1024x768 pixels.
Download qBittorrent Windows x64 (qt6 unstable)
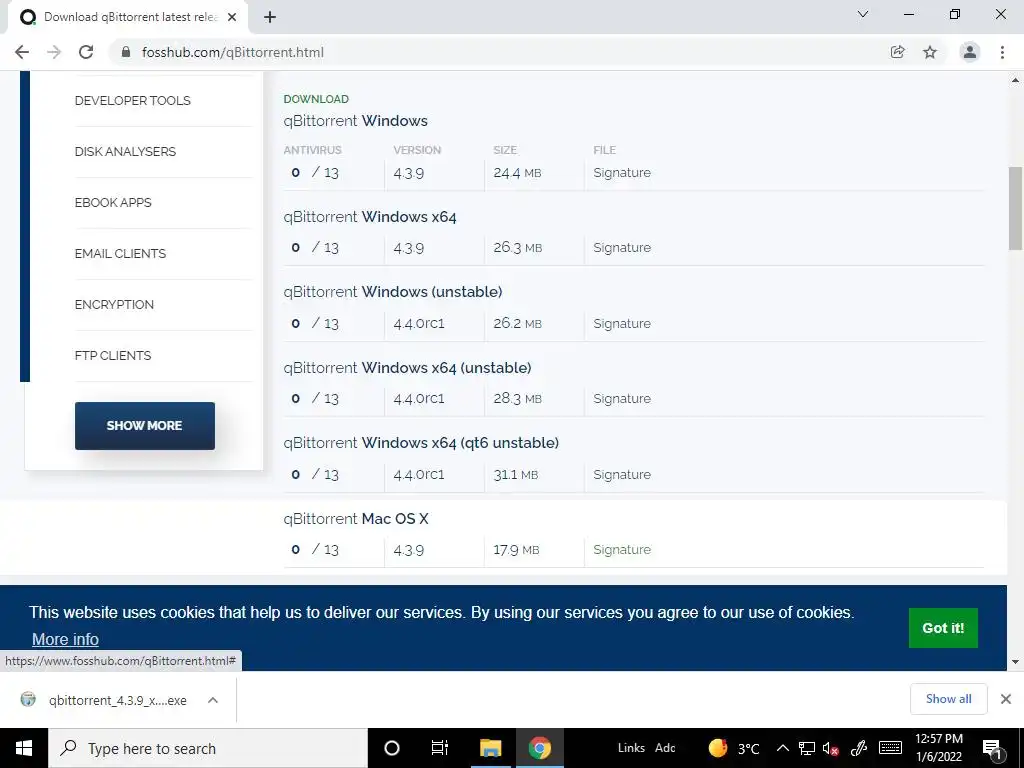[x=421, y=443]
